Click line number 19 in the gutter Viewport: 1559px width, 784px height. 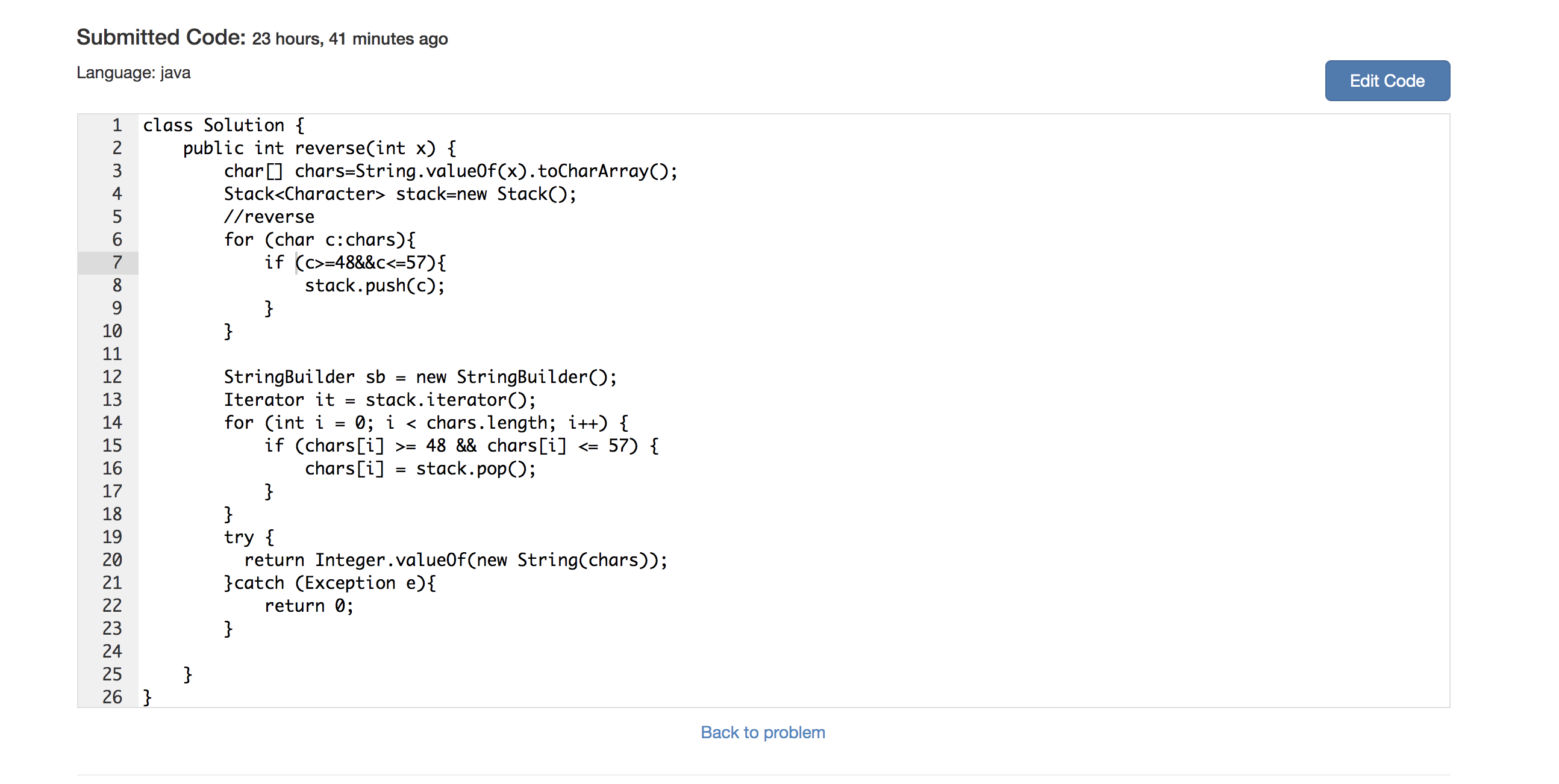pyautogui.click(x=112, y=537)
